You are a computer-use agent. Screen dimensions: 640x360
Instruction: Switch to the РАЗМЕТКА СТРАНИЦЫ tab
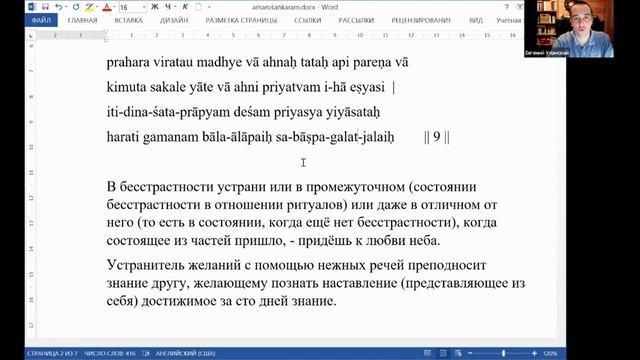point(241,20)
